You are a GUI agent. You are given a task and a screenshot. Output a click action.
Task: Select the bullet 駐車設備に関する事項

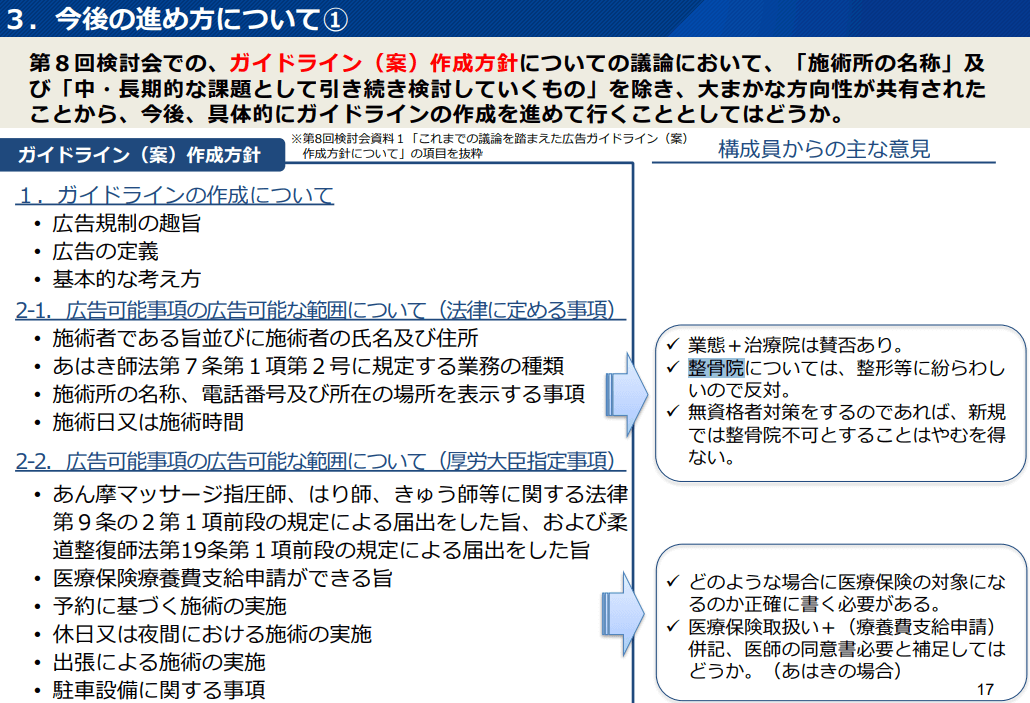[159, 690]
